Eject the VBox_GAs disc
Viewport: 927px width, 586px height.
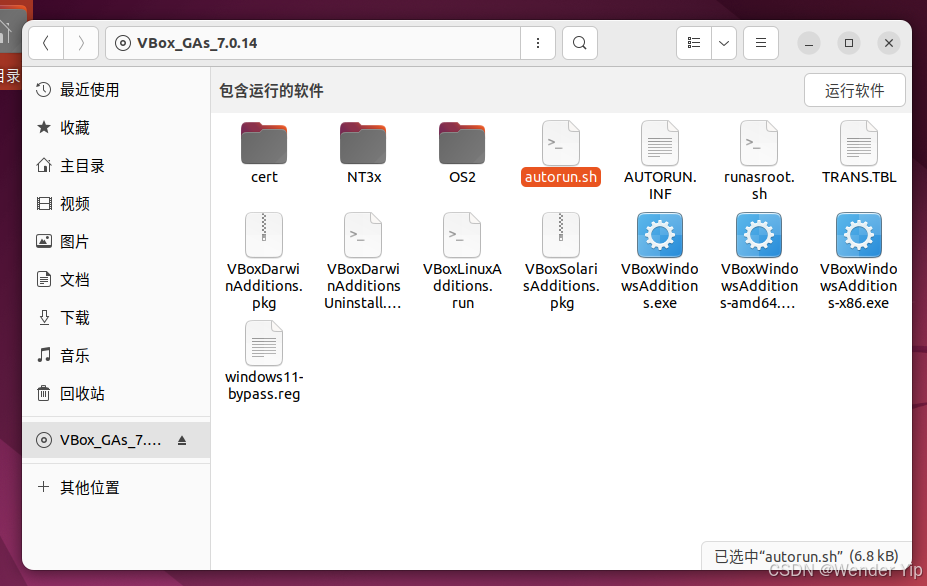click(182, 440)
